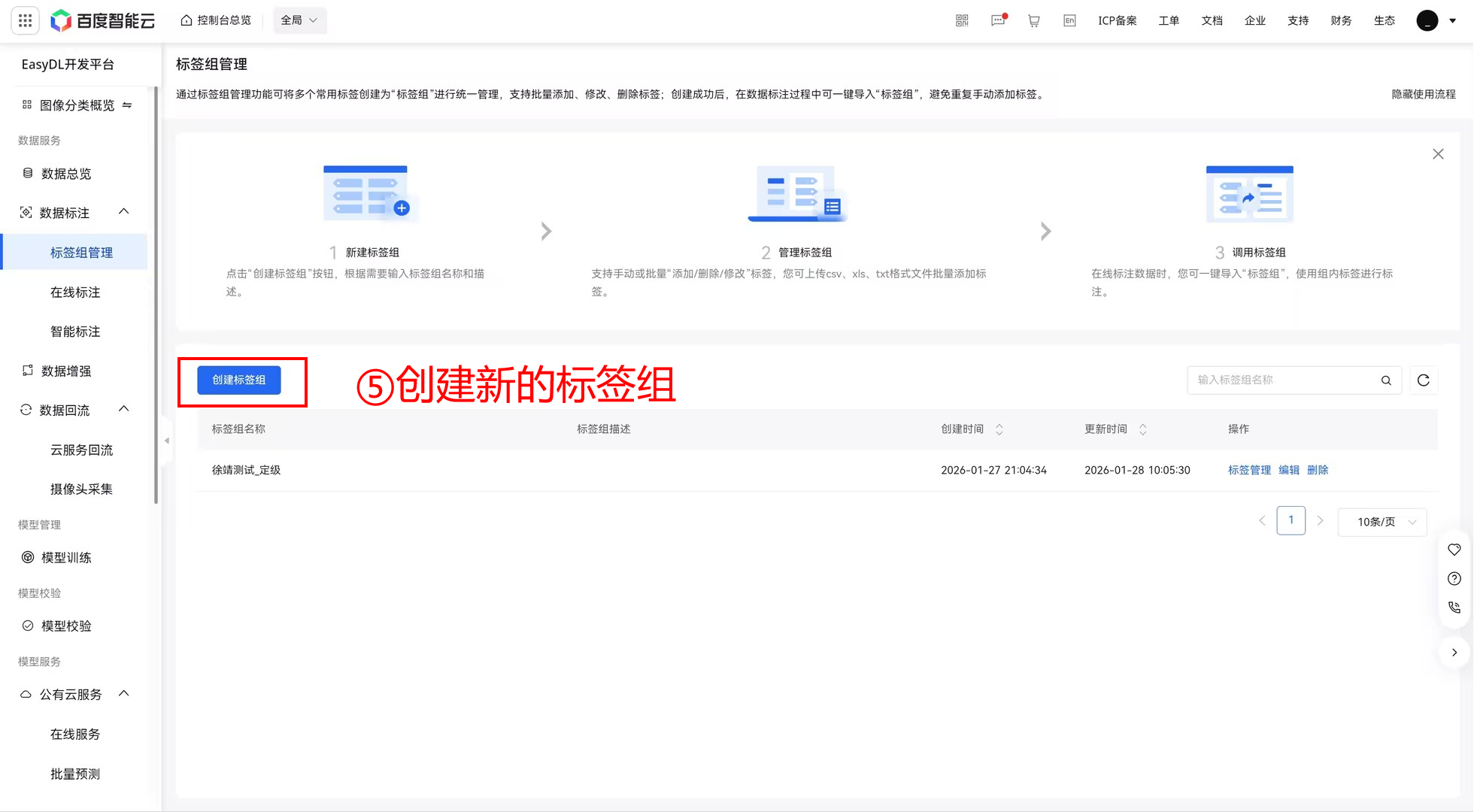Screen dimensions: 1474x812
Task: Click the QR code icon in header
Action: point(962,20)
